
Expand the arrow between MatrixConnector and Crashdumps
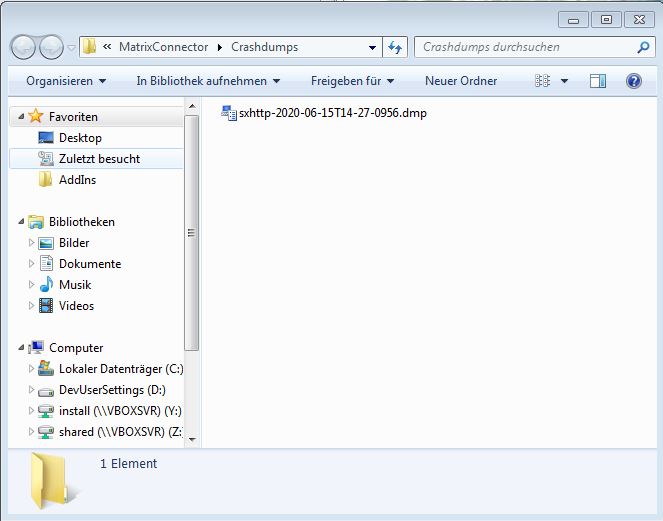click(x=219, y=47)
